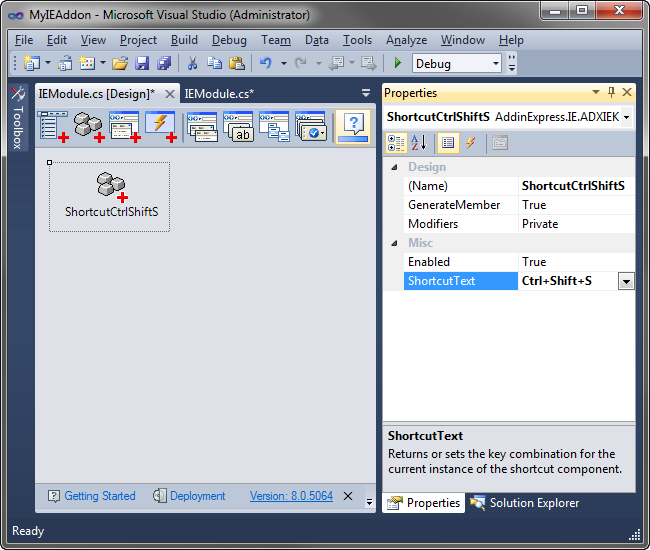The width and height of the screenshot is (650, 550).
Task: Expand the New Project dropdown arrow
Action: [48, 63]
